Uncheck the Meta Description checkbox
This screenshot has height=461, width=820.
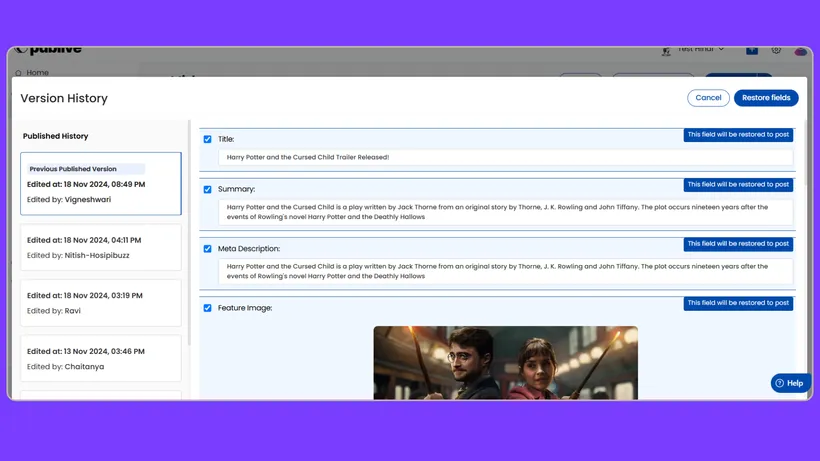(208, 249)
